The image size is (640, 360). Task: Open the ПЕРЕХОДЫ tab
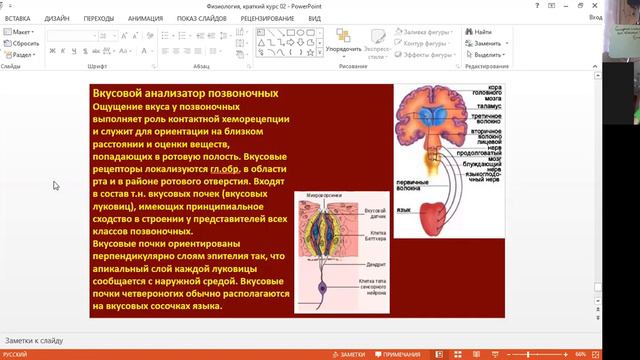99,18
